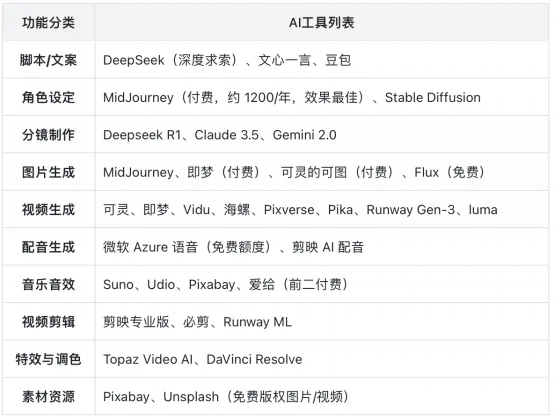Click the Deepseek R1、Claude 3.5 cell
Image resolution: width=554 pixels, height=418 pixels.
[x=322, y=135]
